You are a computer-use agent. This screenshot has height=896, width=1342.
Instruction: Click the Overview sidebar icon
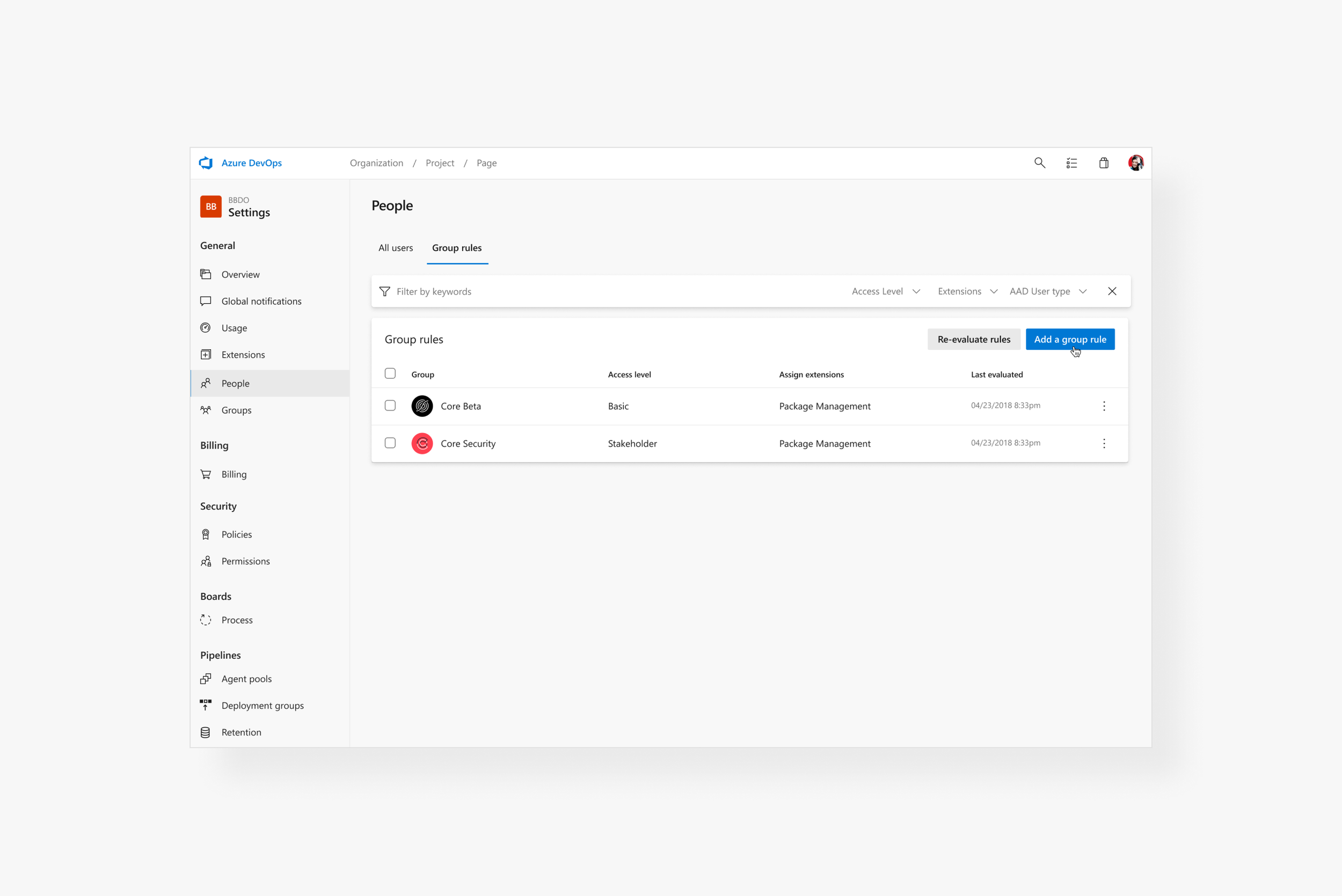coord(206,274)
